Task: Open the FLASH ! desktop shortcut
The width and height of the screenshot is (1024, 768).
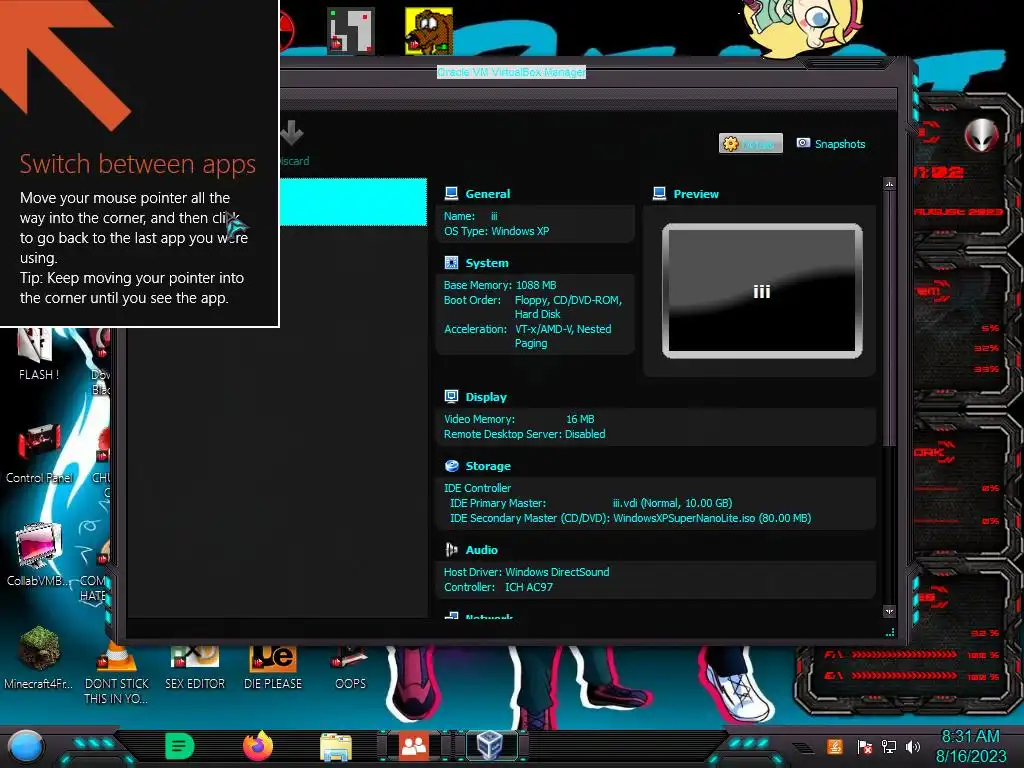Action: point(39,355)
